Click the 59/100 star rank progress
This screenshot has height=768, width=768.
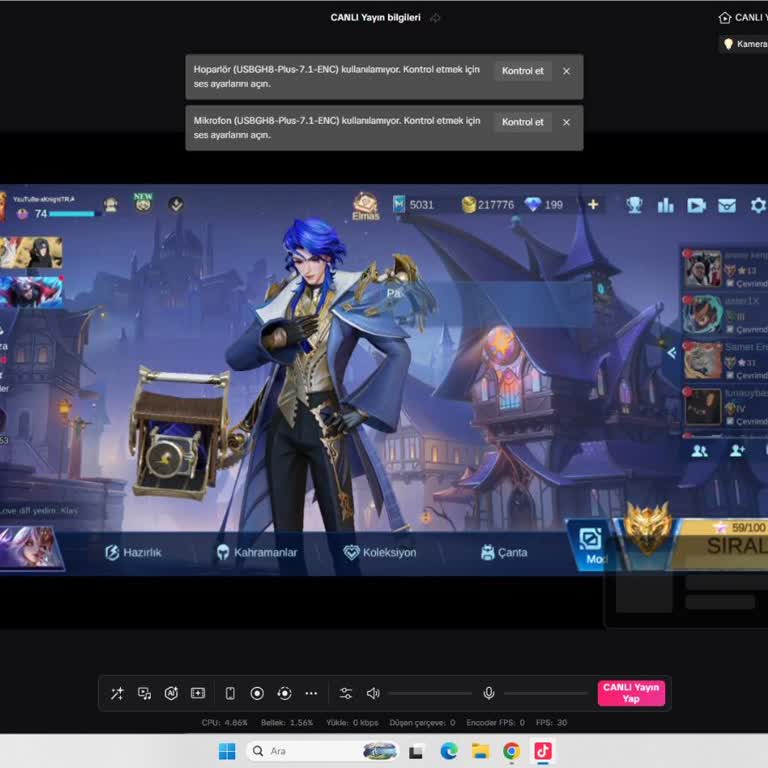pyautogui.click(x=740, y=528)
